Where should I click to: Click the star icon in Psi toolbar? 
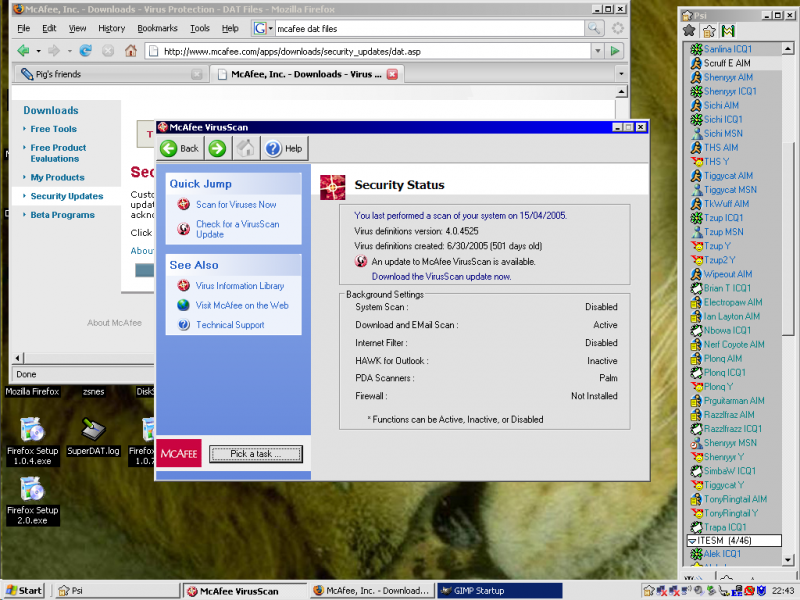(x=689, y=31)
